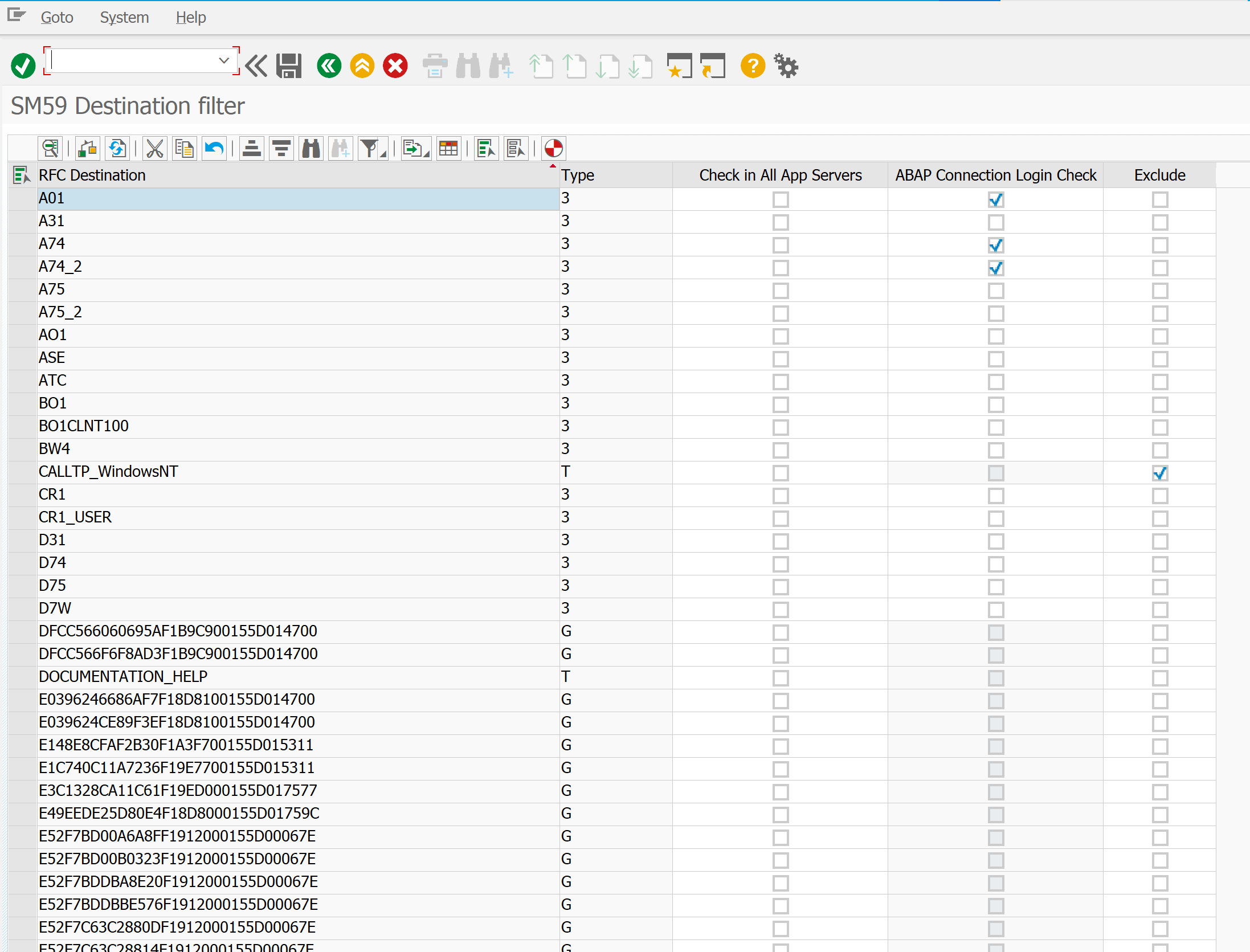Click the Cut scissors icon in grid toolbar

click(x=154, y=149)
